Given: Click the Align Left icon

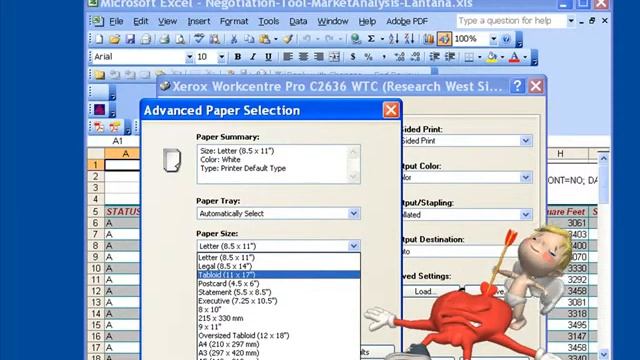Looking at the screenshot, I should [288, 57].
